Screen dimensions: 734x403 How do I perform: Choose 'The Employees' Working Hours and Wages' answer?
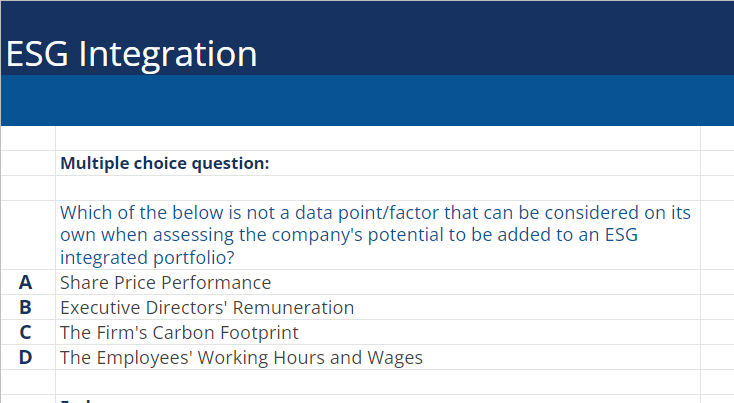coord(241,357)
